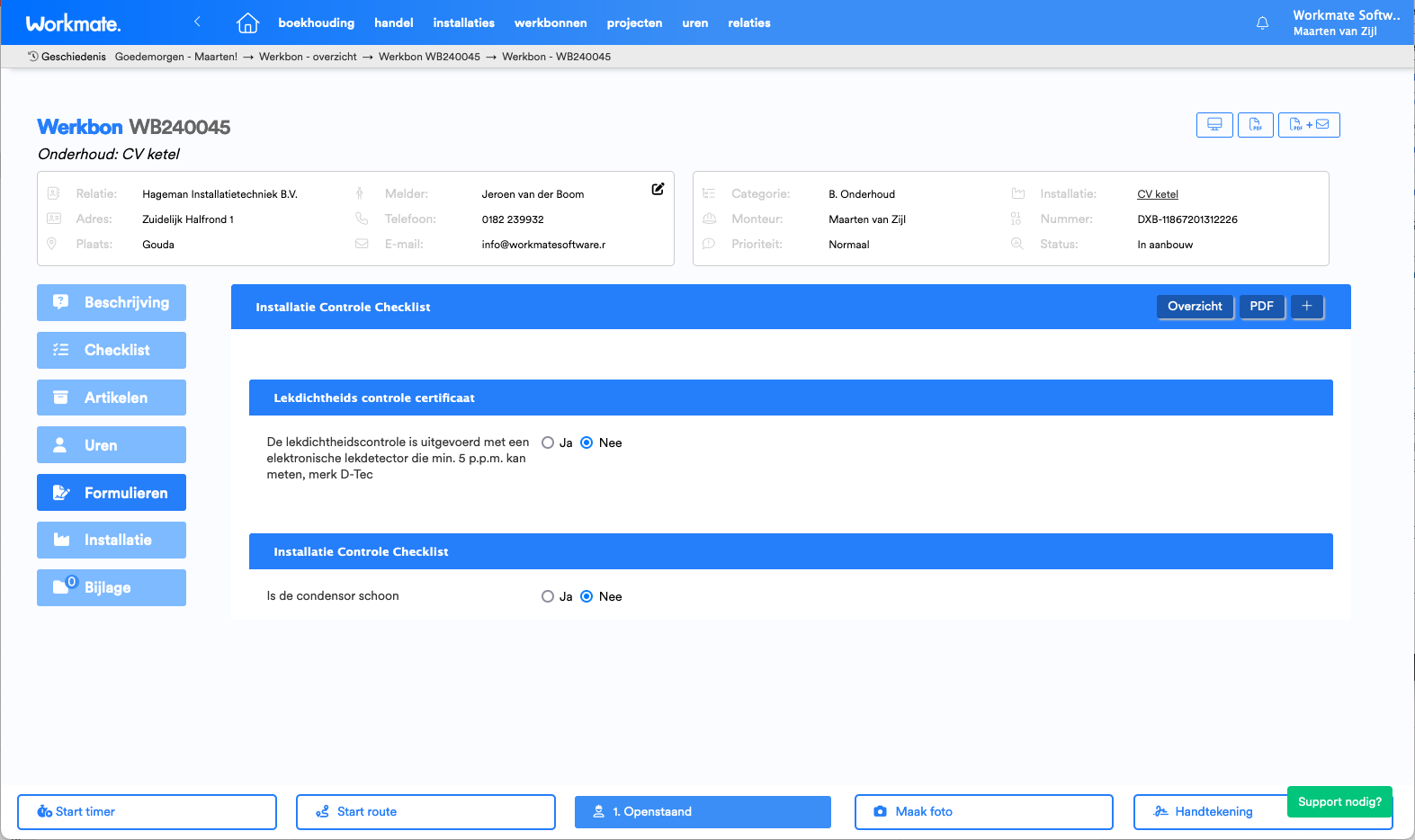The height and width of the screenshot is (840, 1415).
Task: Open the boekhouding menu
Action: 316,23
